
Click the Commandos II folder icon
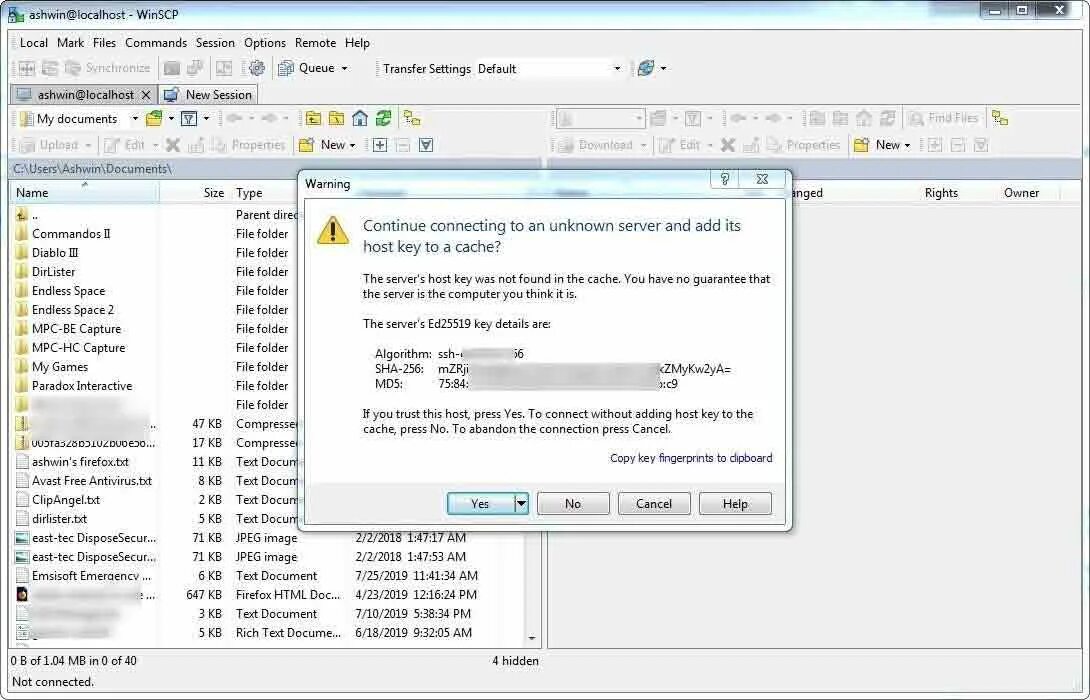22,234
